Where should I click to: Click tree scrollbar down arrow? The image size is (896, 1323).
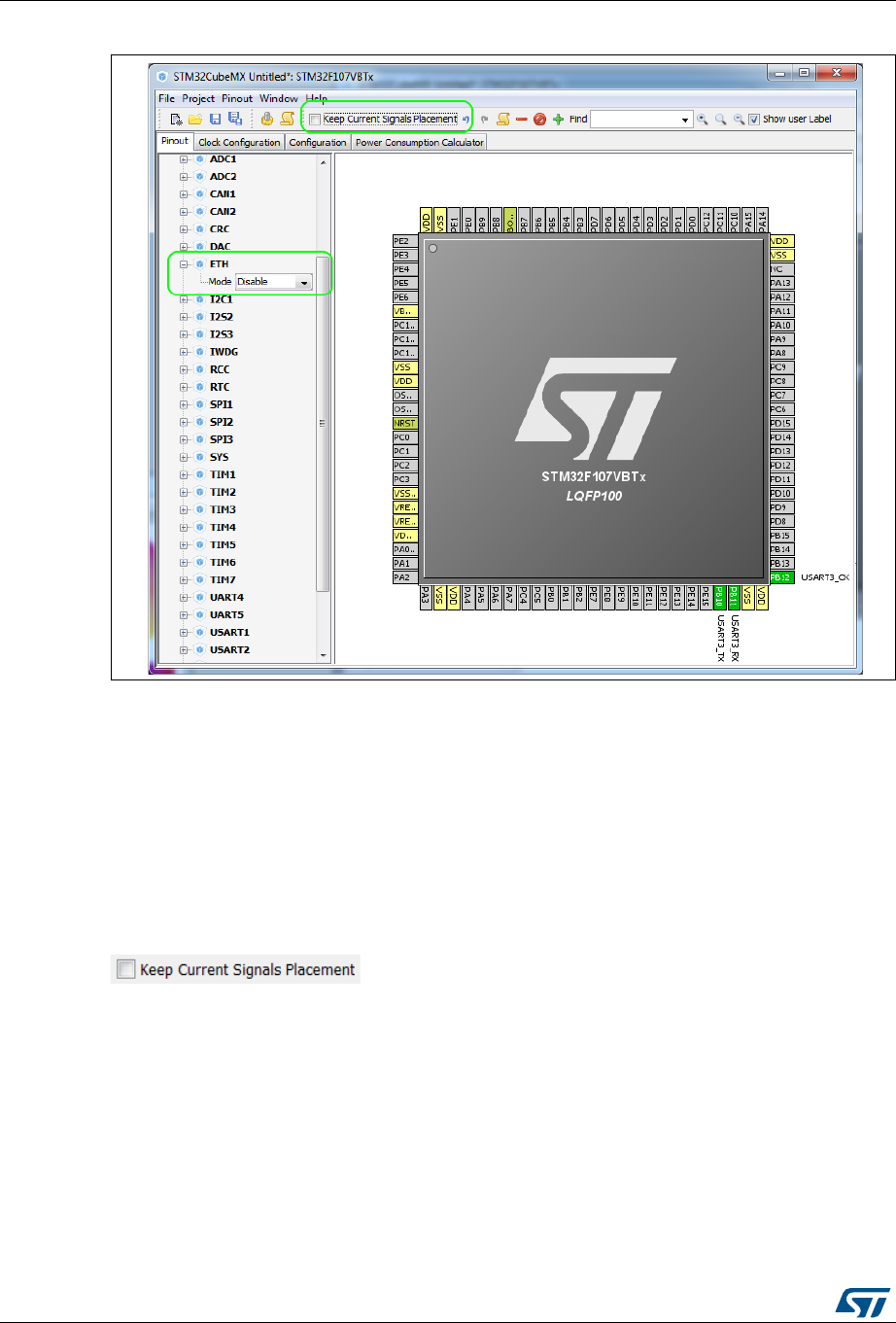[x=324, y=656]
